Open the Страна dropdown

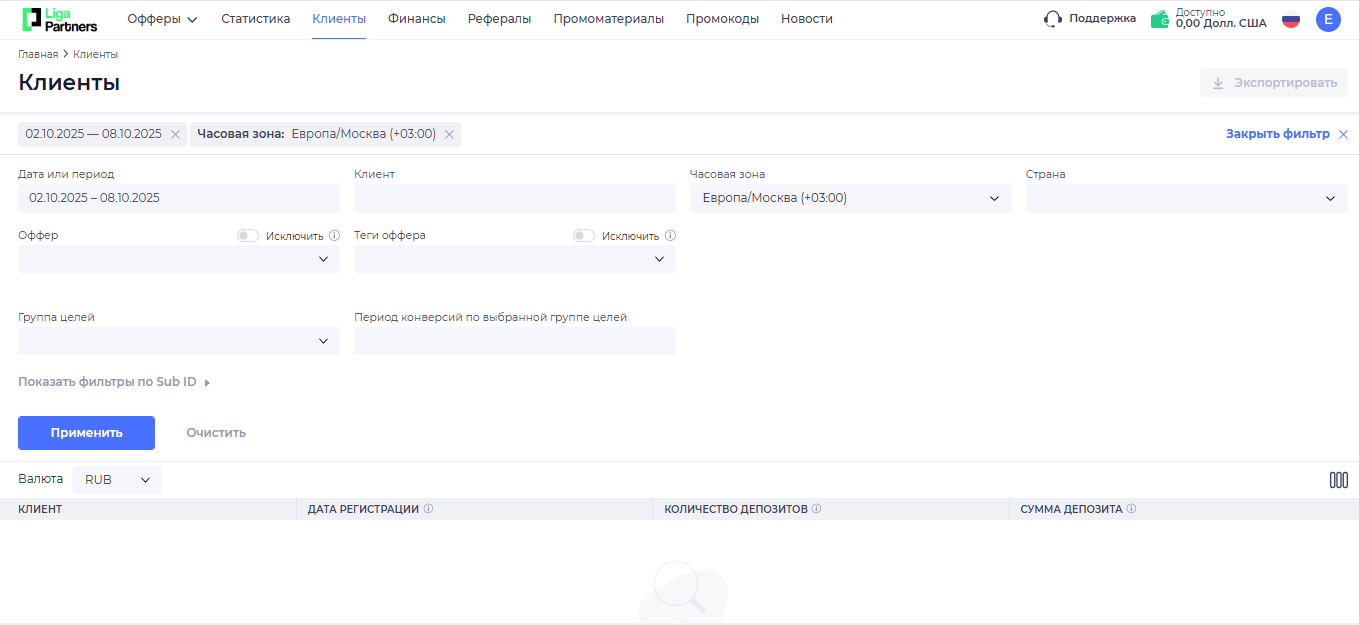1185,198
